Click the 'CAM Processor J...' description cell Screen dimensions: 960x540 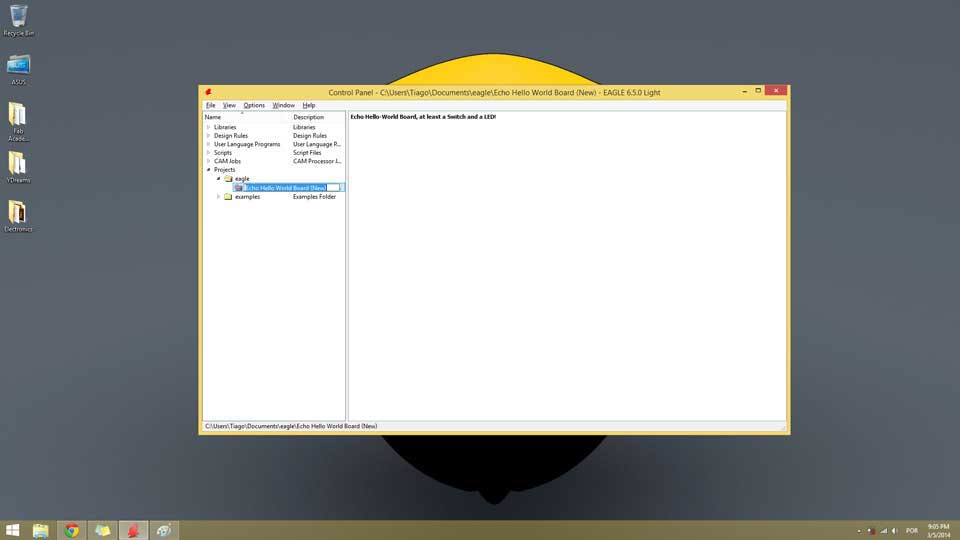click(317, 161)
